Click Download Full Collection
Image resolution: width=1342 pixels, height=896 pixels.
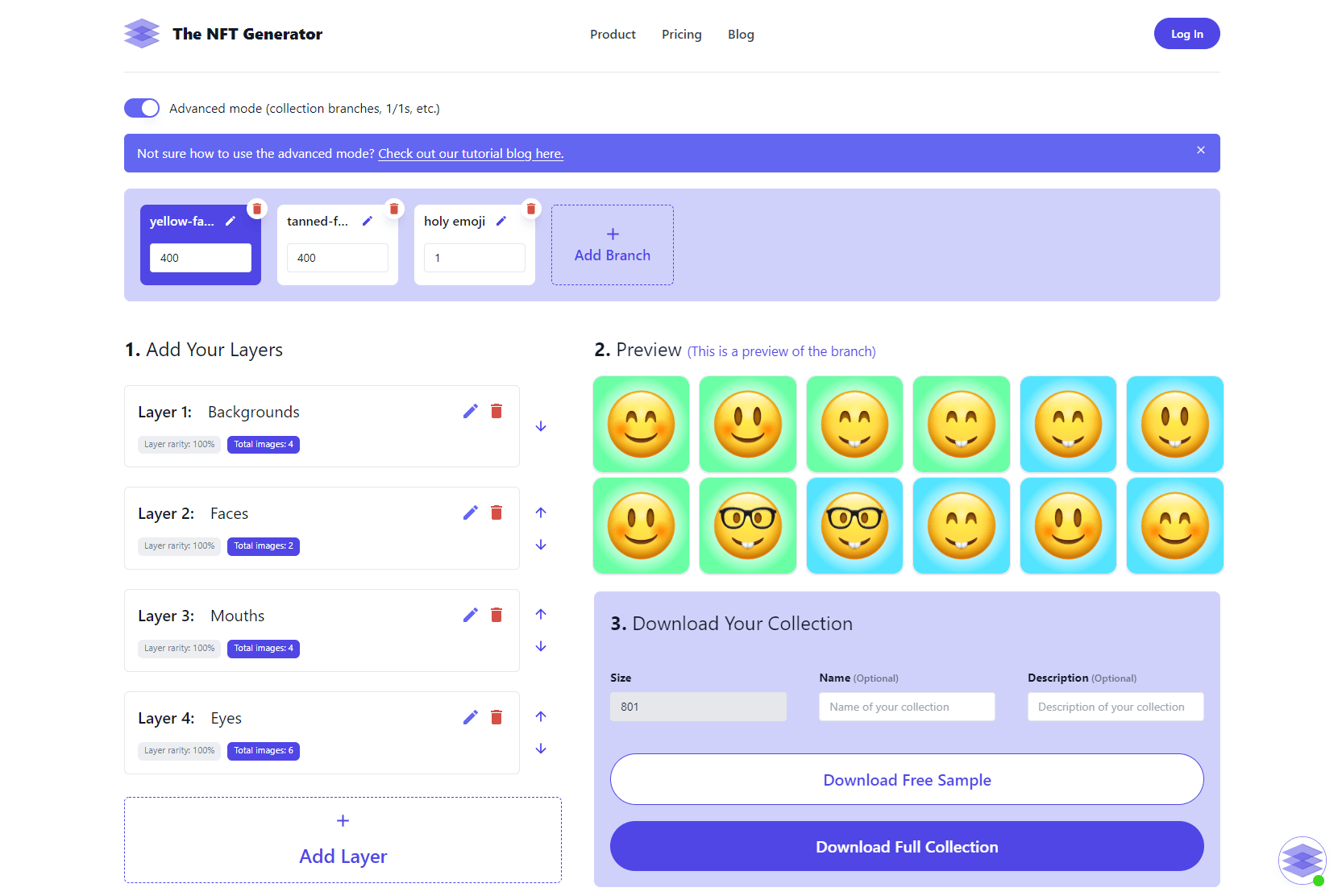[907, 846]
